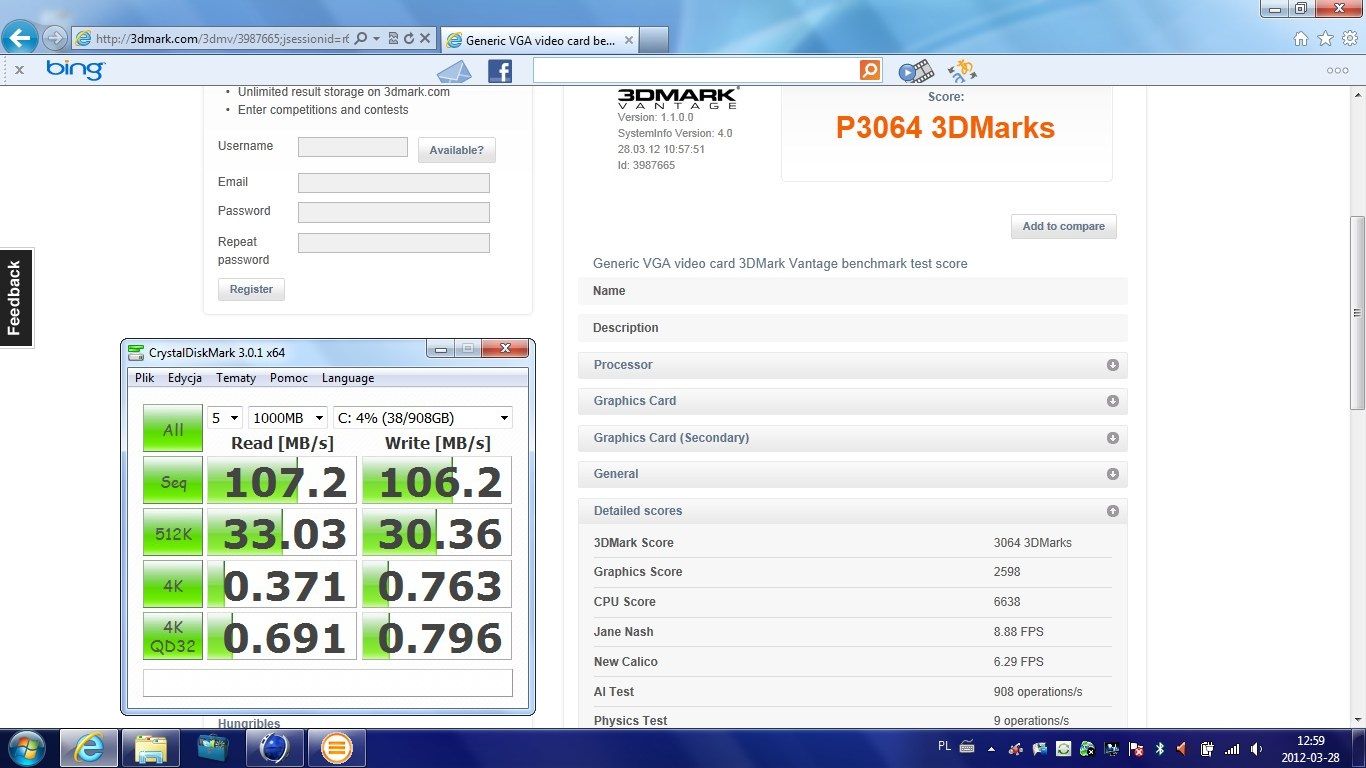
Task: Focus the Repeat password field
Action: pyautogui.click(x=394, y=243)
